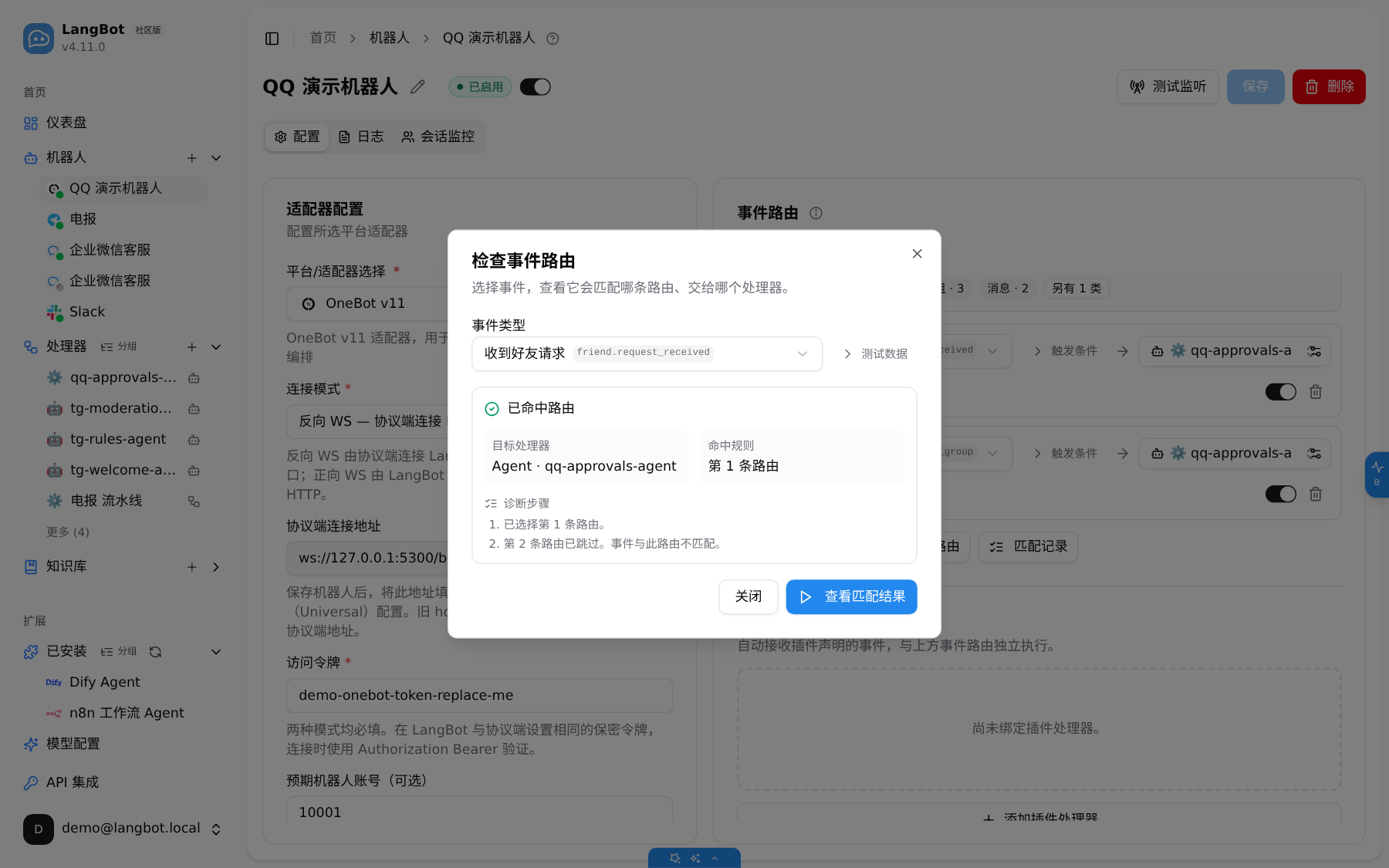Click 查看匹配结果 button
Screen dimensions: 1389x868
851,596
